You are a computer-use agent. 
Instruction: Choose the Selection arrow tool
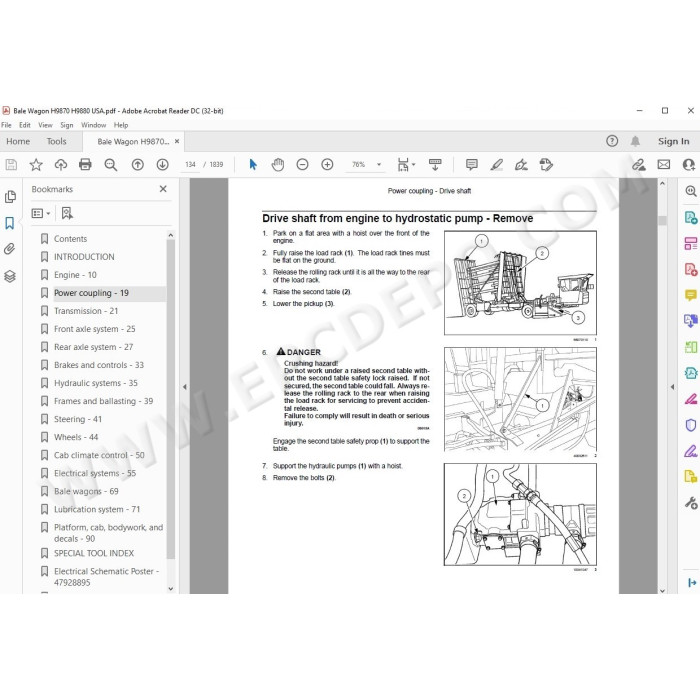click(253, 165)
